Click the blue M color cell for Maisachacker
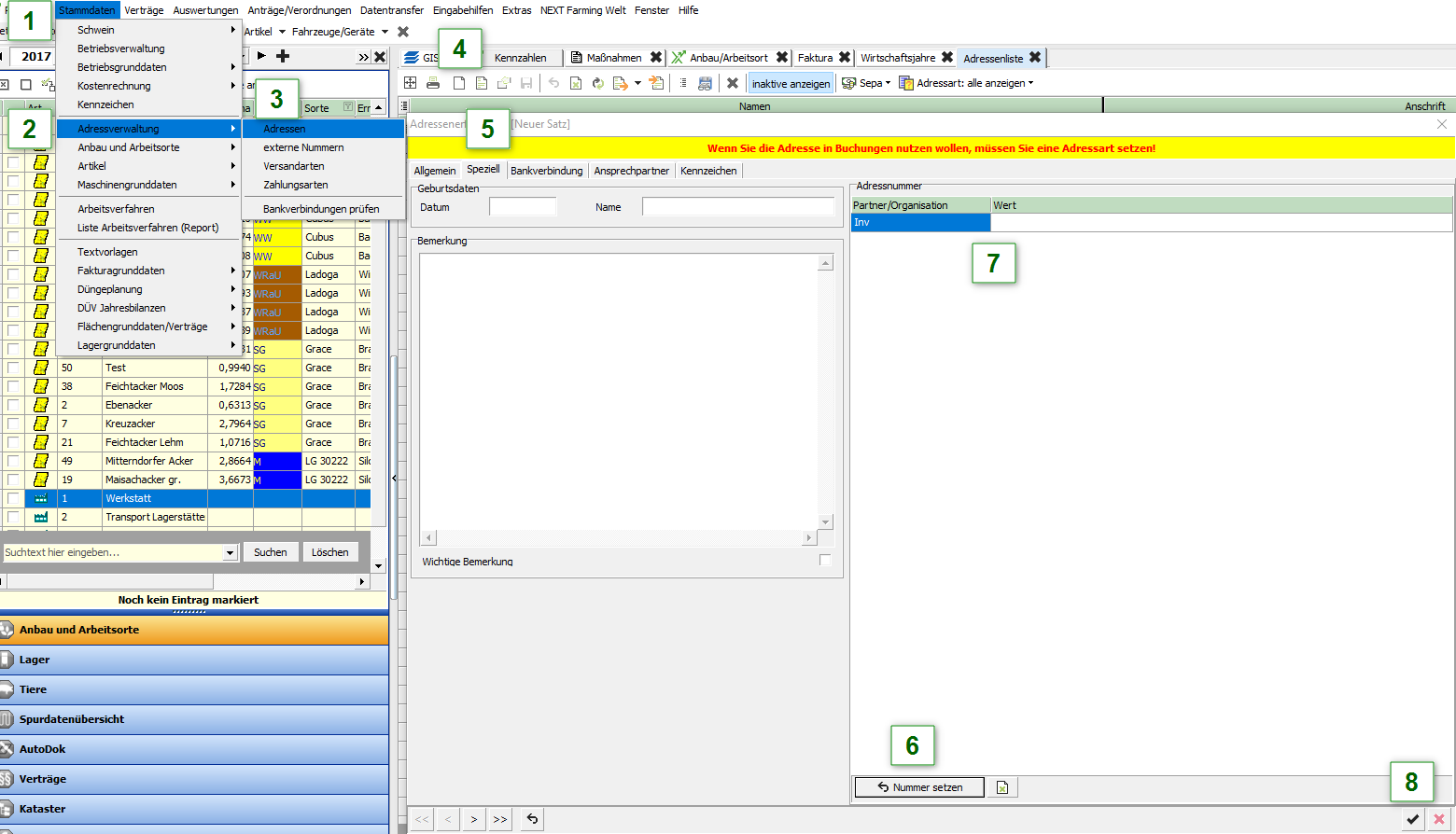The width and height of the screenshot is (1456, 834). [x=277, y=480]
